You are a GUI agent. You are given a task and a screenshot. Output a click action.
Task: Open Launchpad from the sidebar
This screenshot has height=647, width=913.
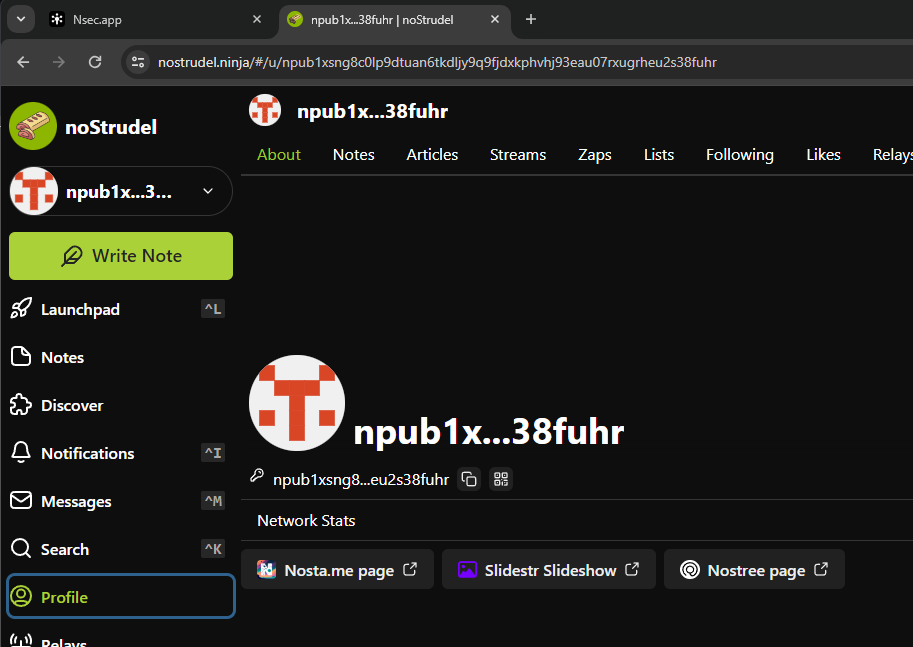(x=121, y=309)
